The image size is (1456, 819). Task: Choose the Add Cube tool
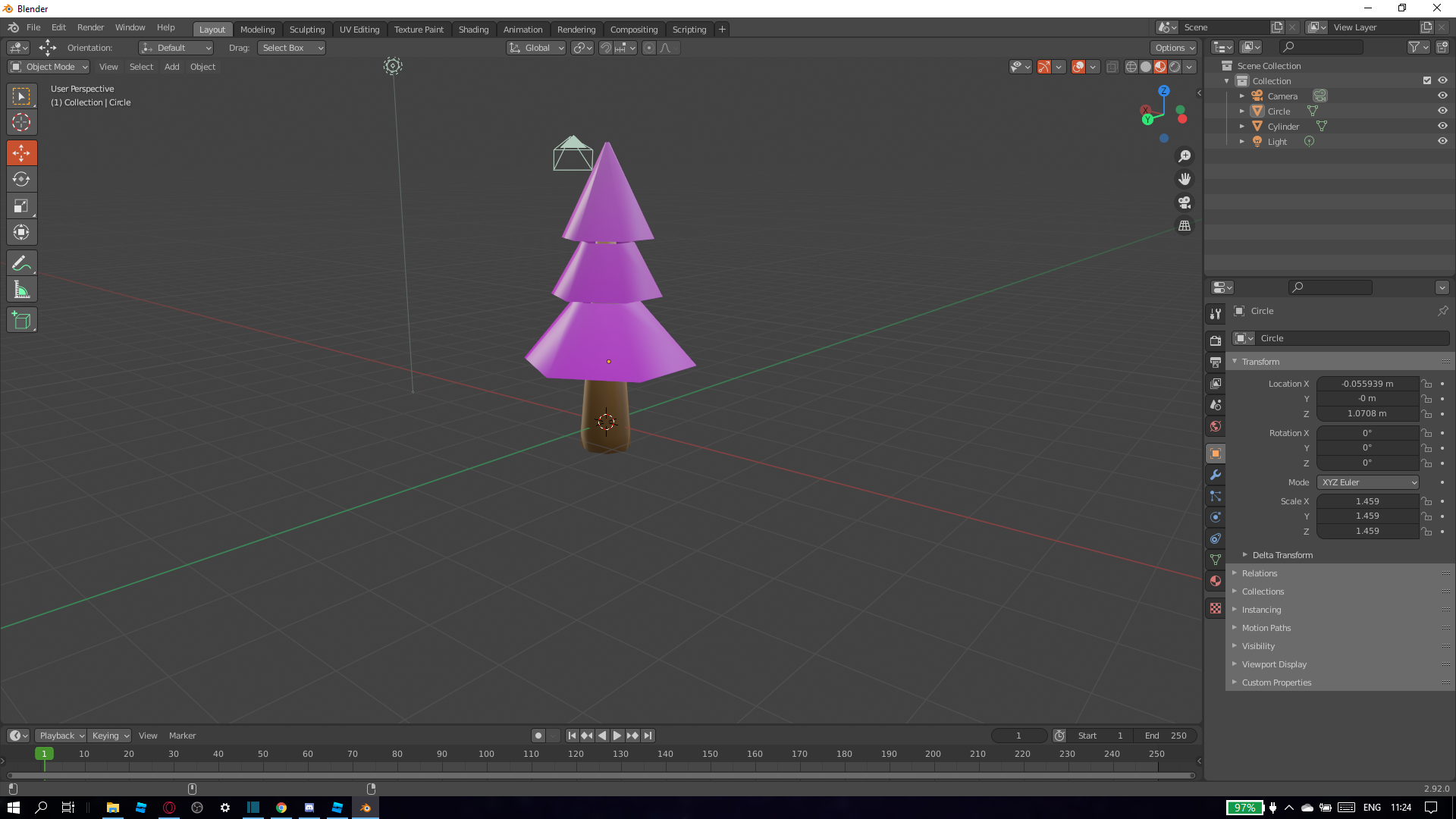coord(21,320)
